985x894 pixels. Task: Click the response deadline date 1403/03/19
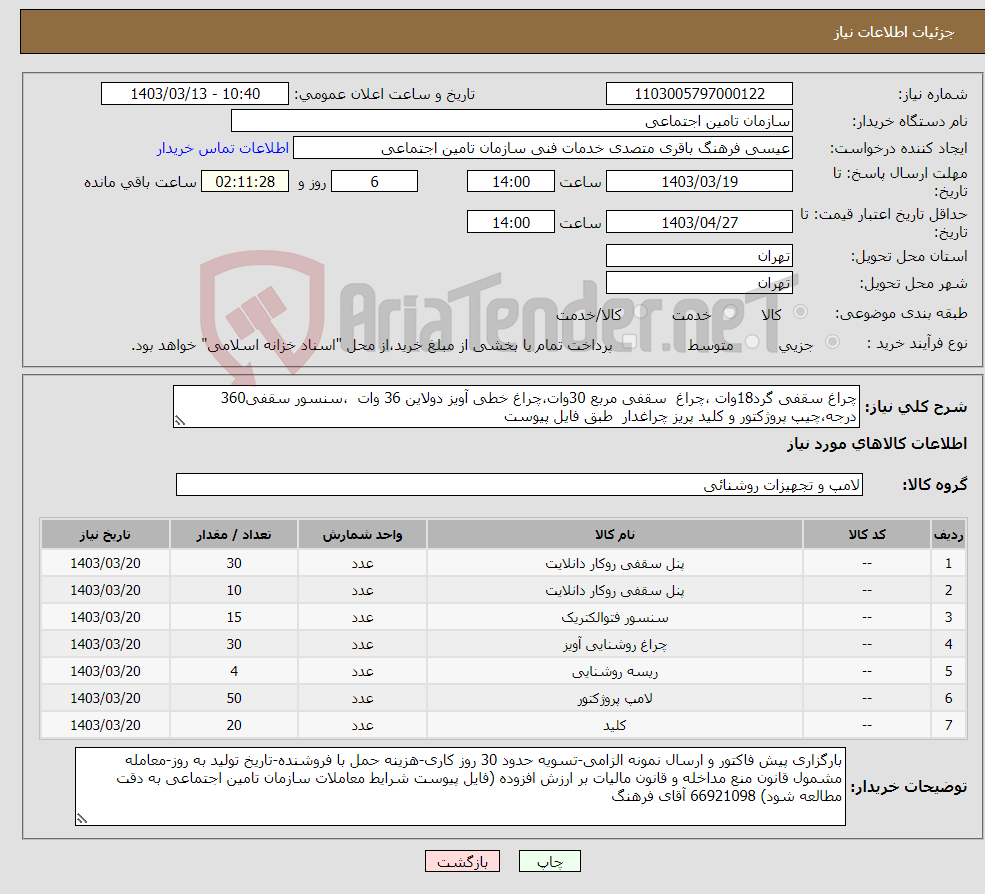(x=699, y=182)
